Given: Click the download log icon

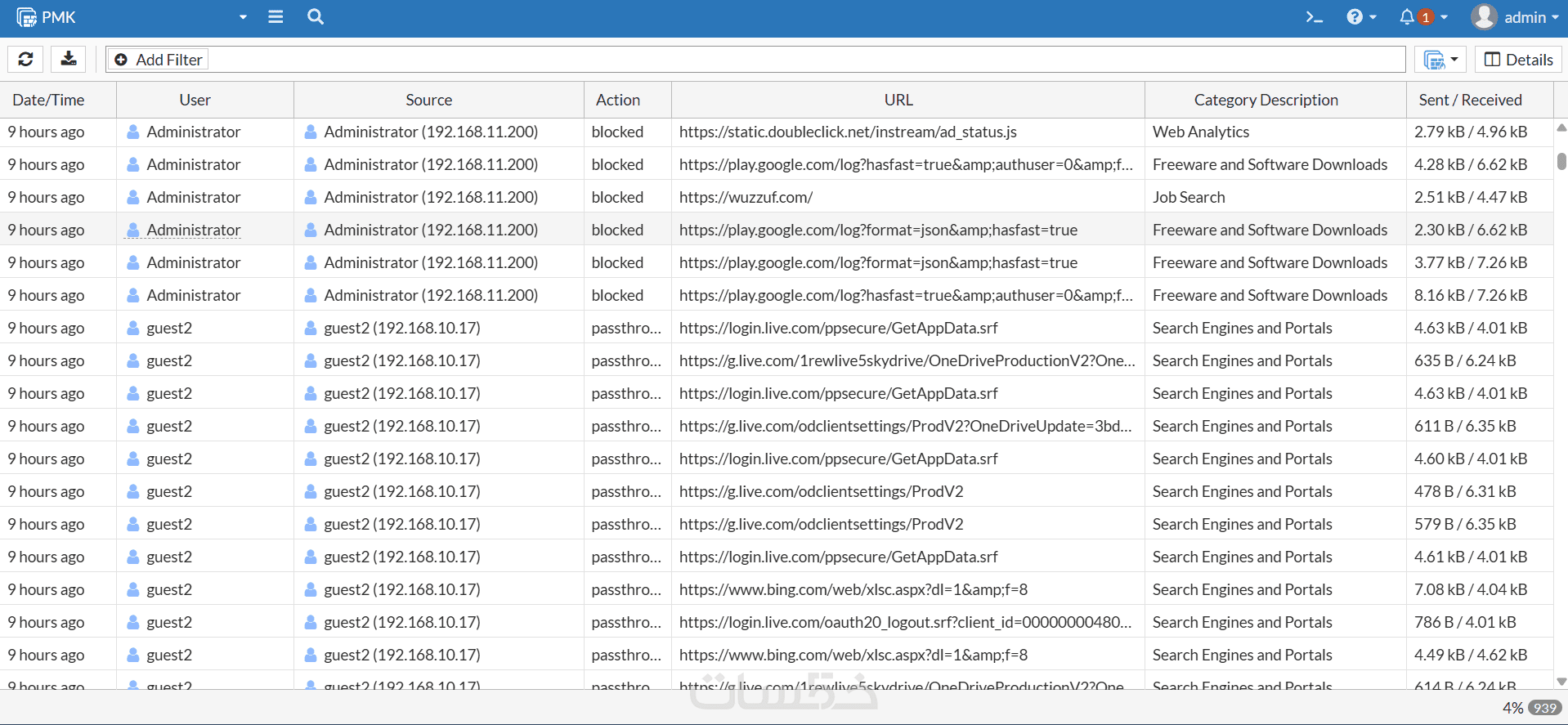Looking at the screenshot, I should (69, 59).
